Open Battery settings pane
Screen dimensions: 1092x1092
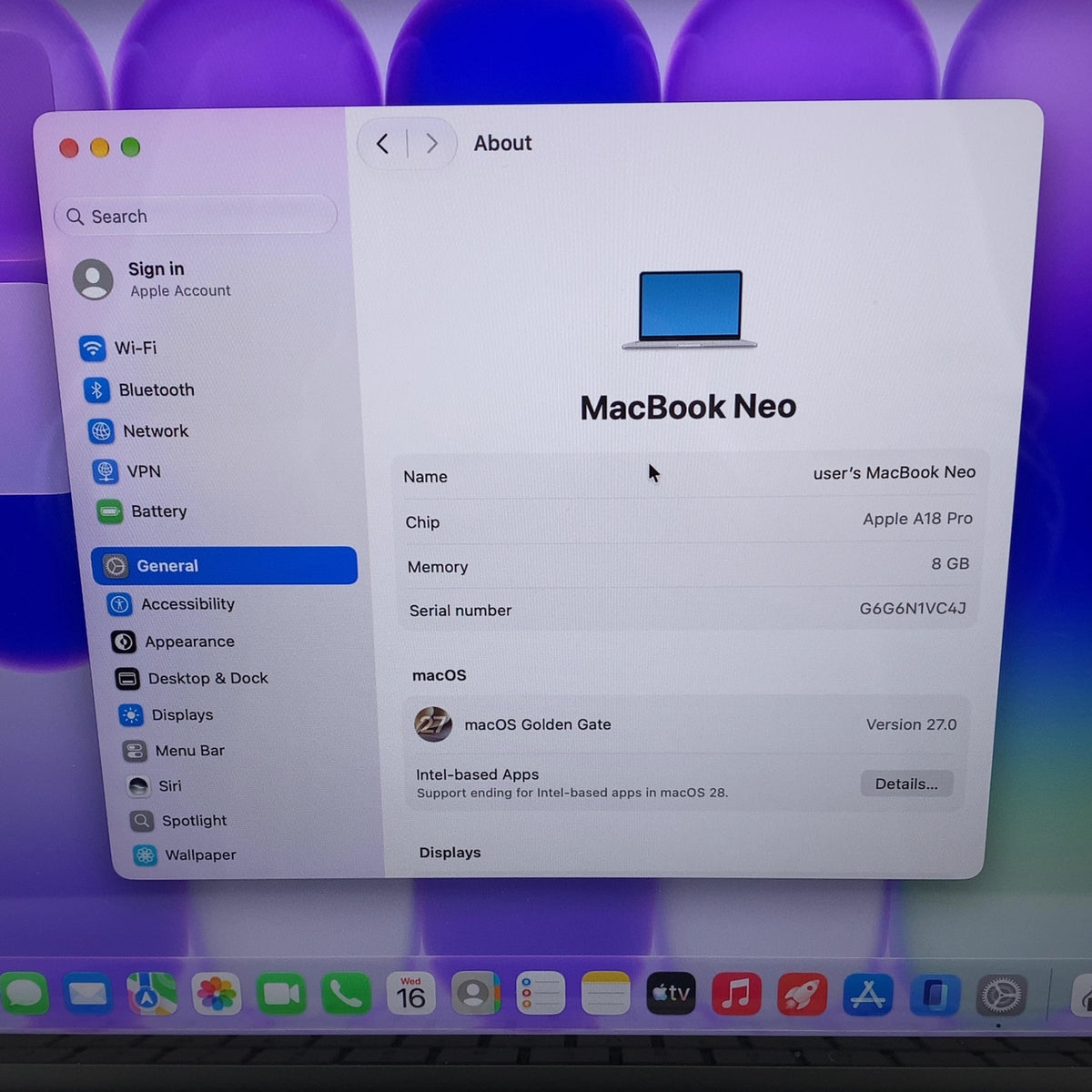point(143,511)
